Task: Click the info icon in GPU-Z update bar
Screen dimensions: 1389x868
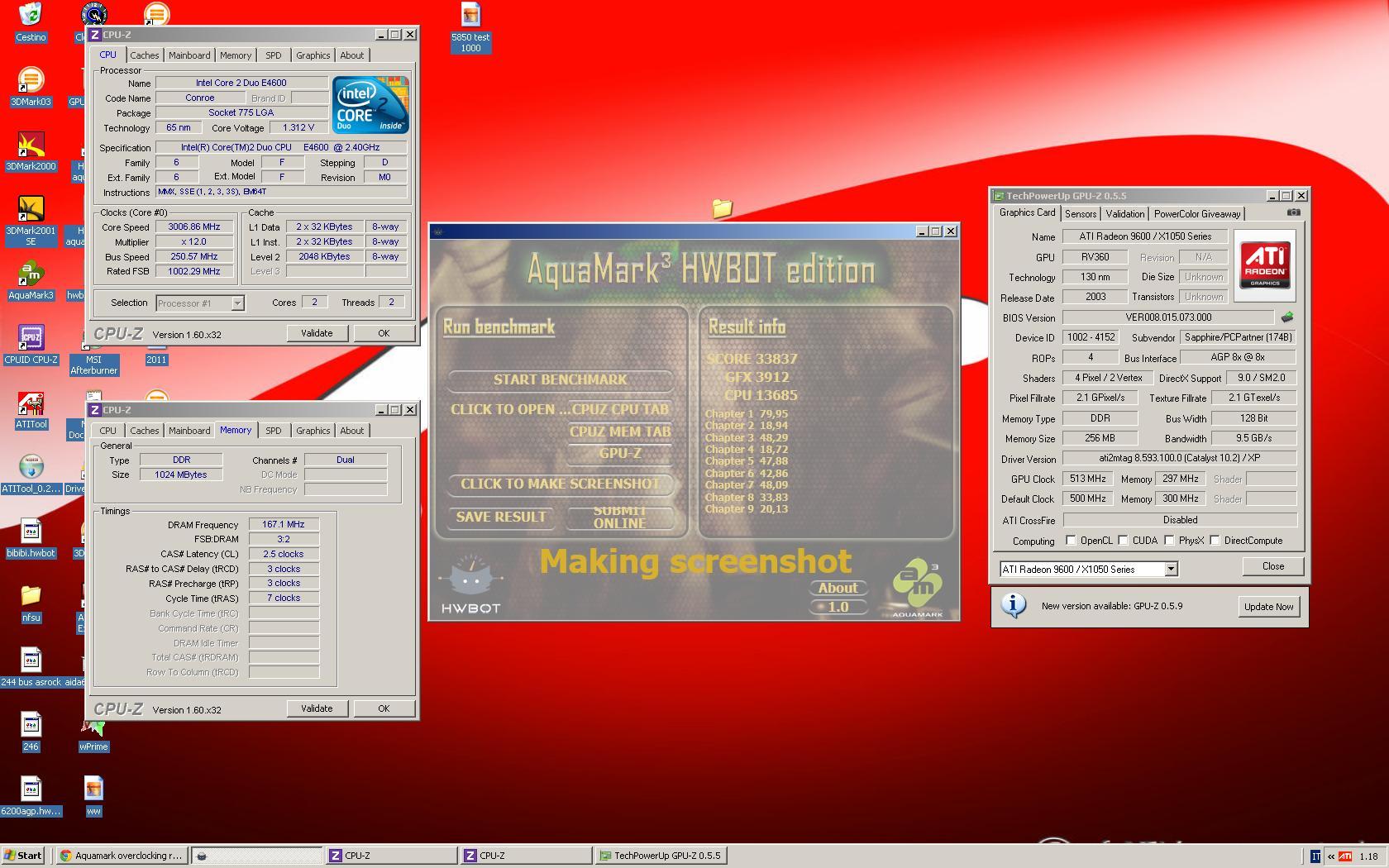Action: [1014, 606]
